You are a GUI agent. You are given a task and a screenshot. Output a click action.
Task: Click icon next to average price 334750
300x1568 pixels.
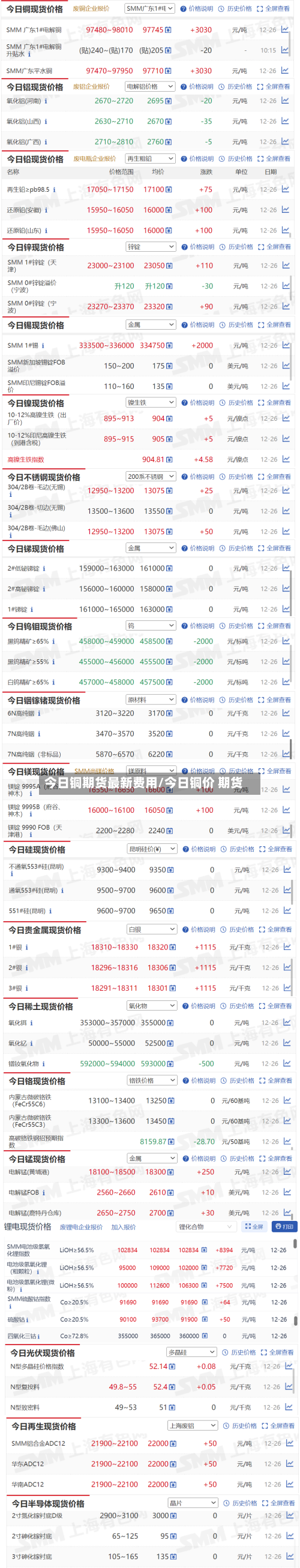pyautogui.click(x=170, y=346)
